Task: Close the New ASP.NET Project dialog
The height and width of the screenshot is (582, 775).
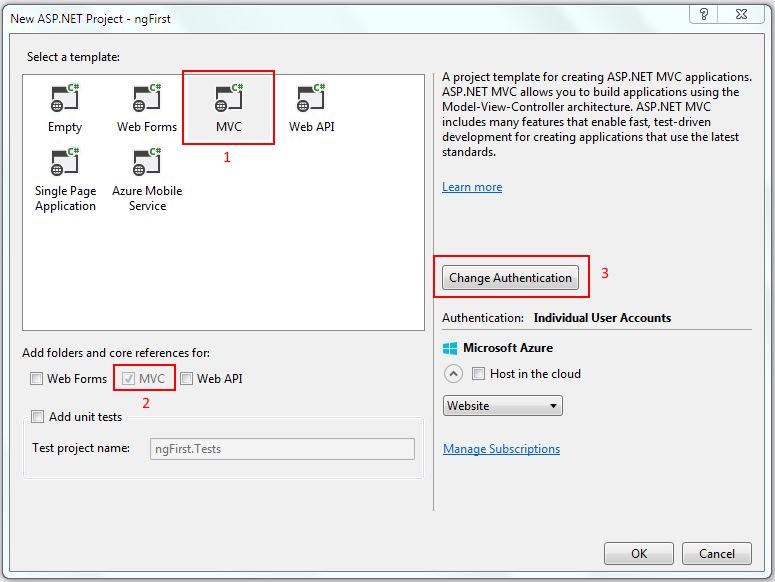Action: click(741, 14)
